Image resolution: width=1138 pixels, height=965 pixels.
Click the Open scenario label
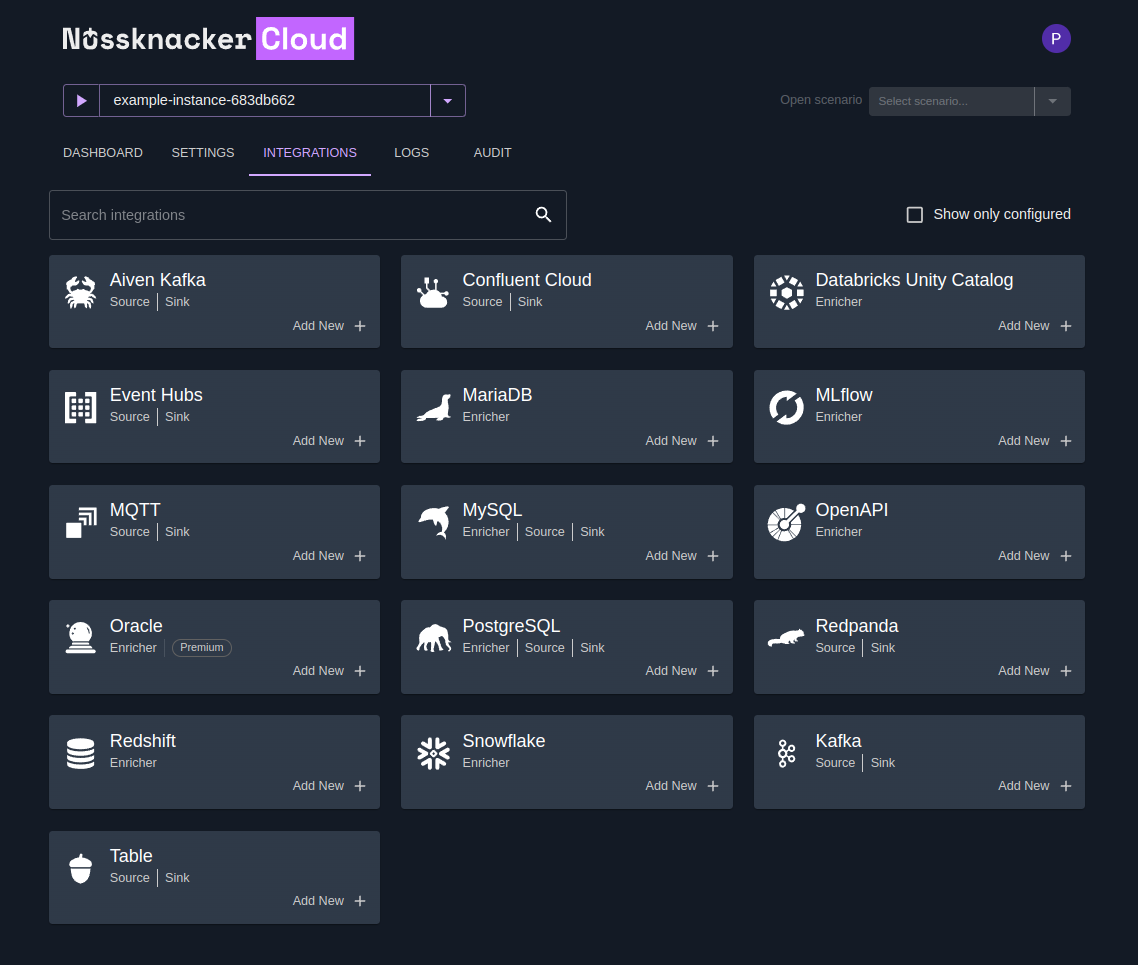pyautogui.click(x=821, y=100)
